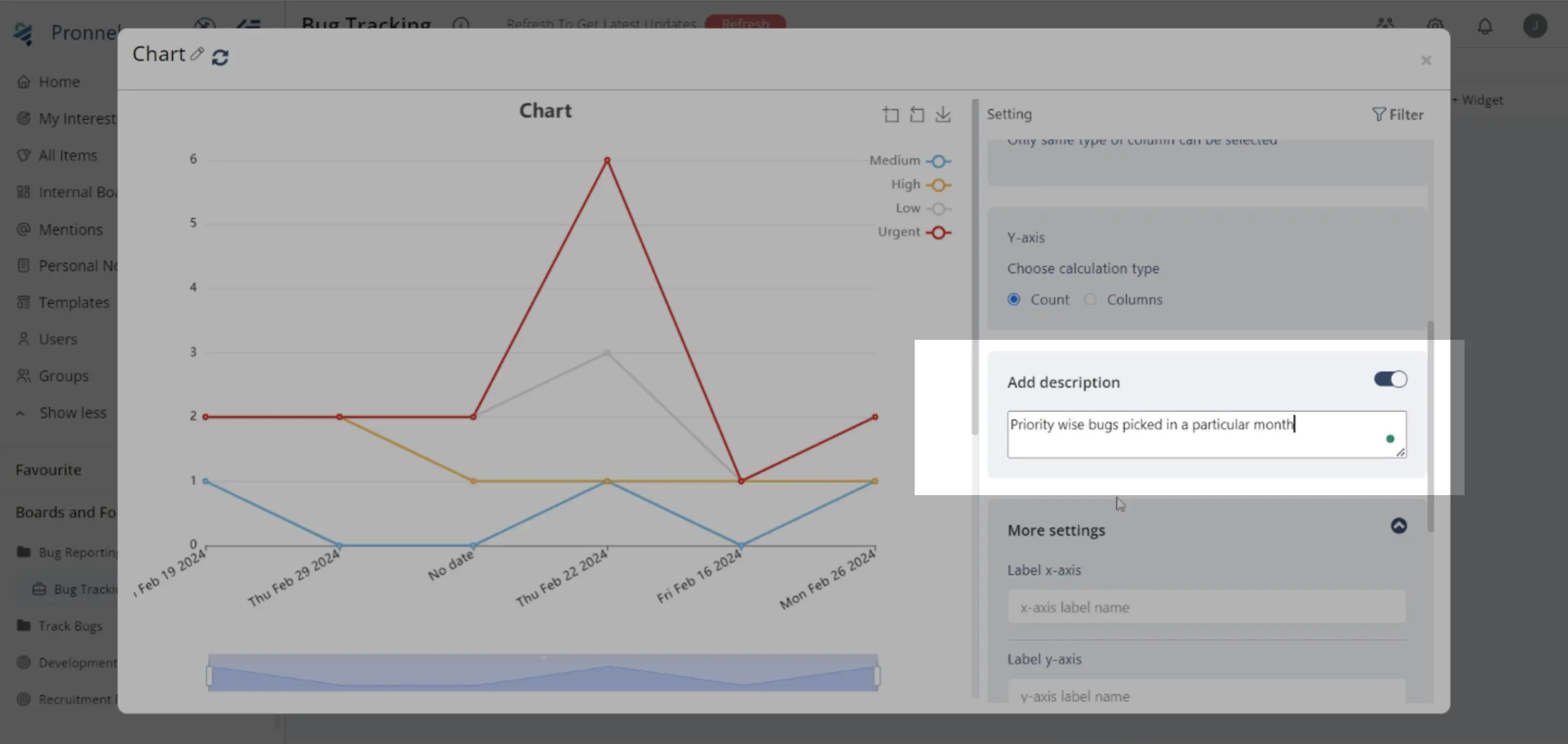Turn off Add description switch
This screenshot has height=744, width=1568.
(x=1391, y=379)
